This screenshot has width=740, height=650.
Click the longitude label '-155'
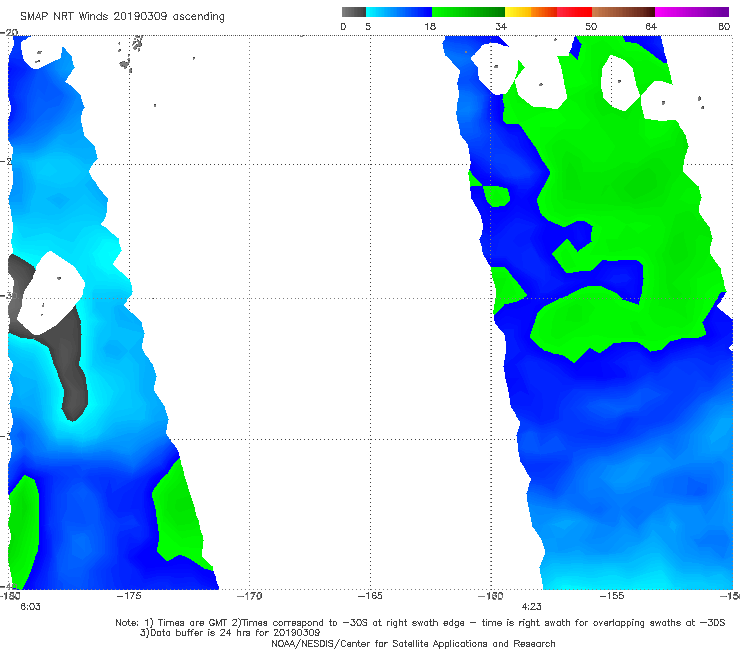coord(612,596)
